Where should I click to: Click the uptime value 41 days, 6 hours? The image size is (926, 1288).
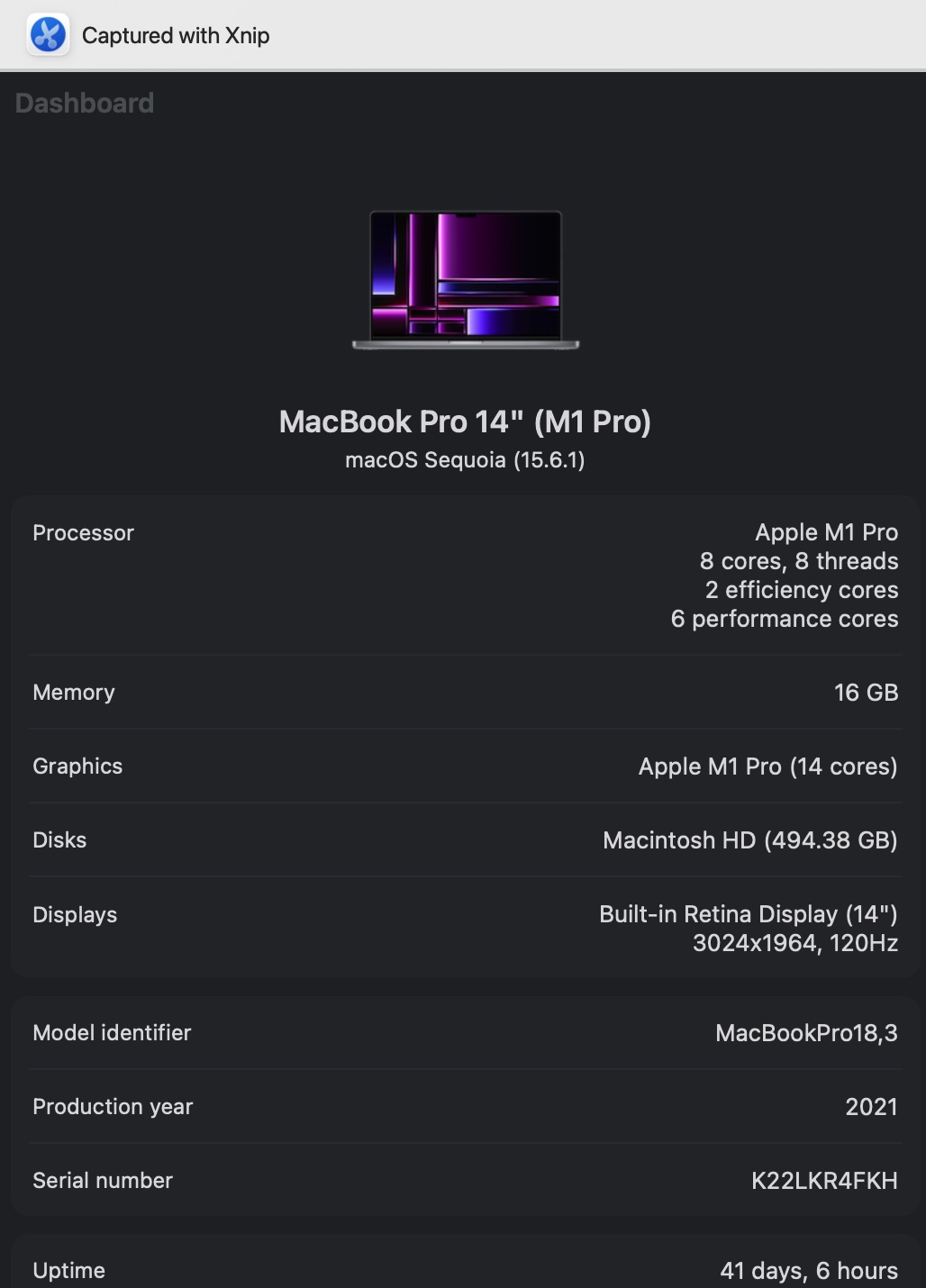click(808, 1271)
